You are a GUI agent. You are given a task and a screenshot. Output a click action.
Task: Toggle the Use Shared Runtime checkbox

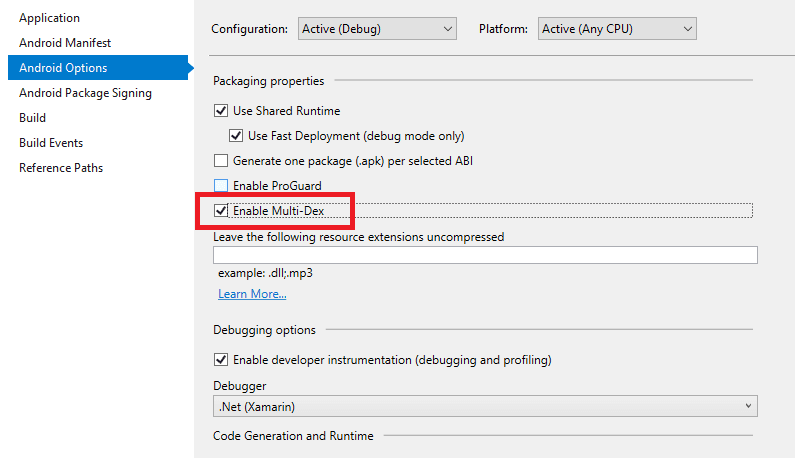point(221,111)
